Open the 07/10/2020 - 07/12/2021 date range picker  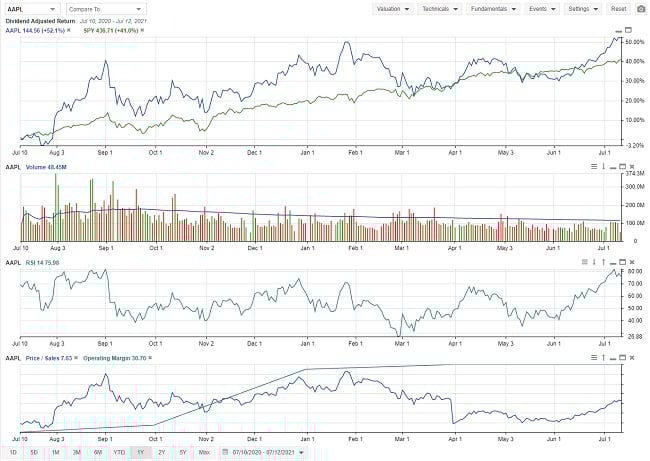263,452
